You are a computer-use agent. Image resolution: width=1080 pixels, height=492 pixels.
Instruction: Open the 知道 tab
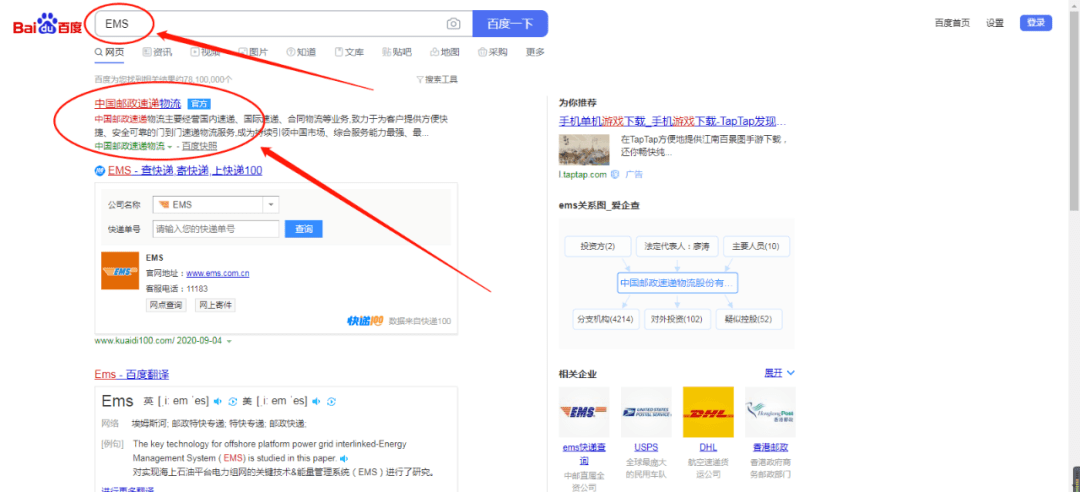301,52
